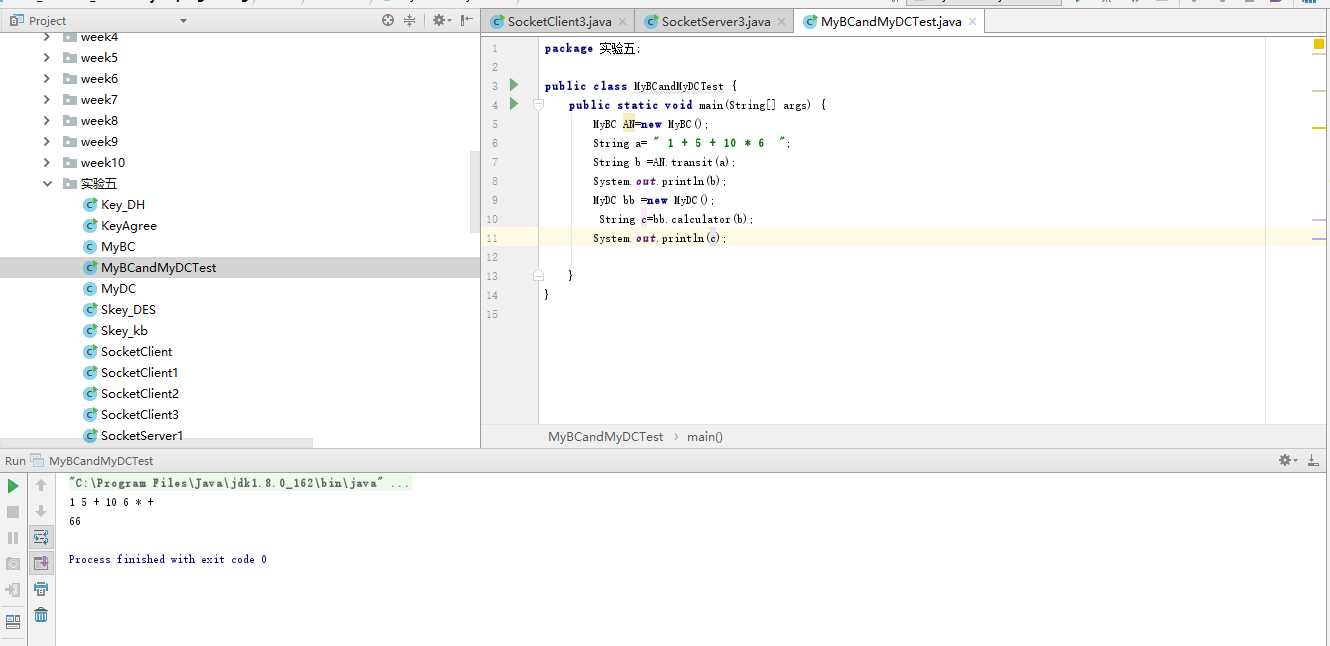Expand the week9 folder
1330x646 pixels.
click(47, 142)
